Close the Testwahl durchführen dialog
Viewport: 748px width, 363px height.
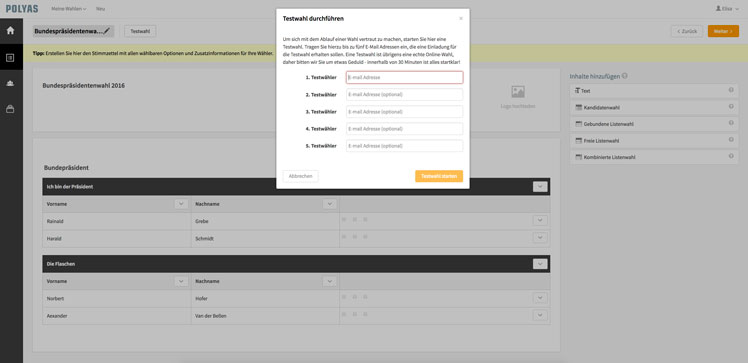[x=461, y=19]
